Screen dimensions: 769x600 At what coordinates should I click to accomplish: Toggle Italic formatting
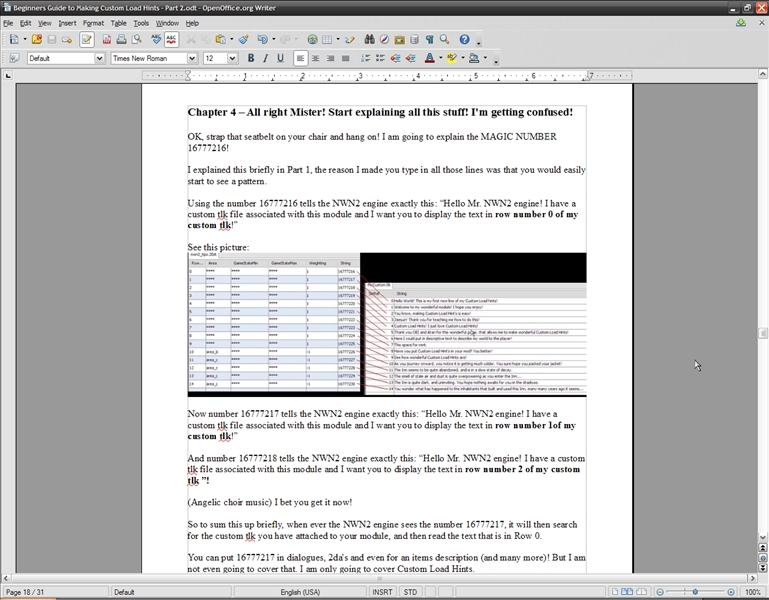265,59
